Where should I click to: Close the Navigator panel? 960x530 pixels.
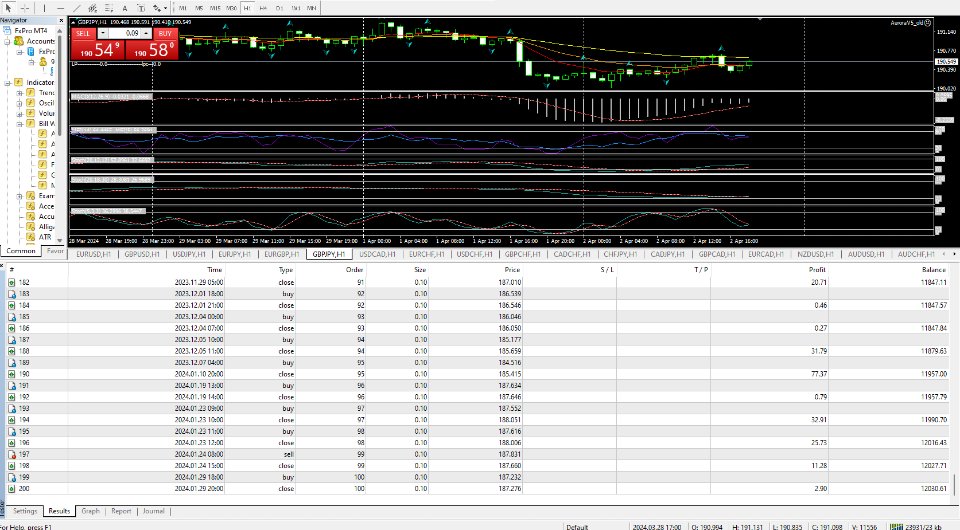click(61, 20)
